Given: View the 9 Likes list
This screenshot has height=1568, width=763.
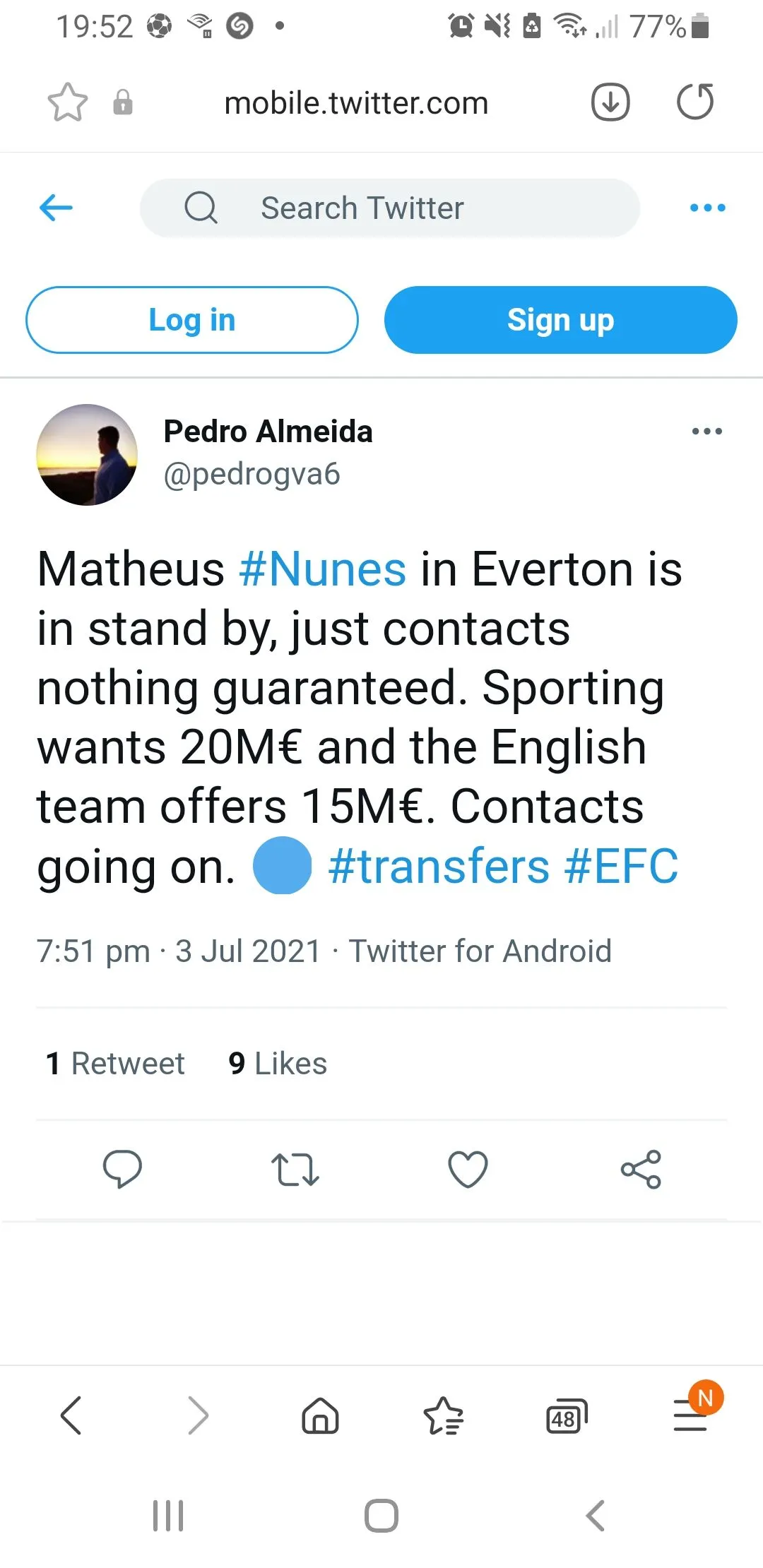Looking at the screenshot, I should coord(278,1064).
